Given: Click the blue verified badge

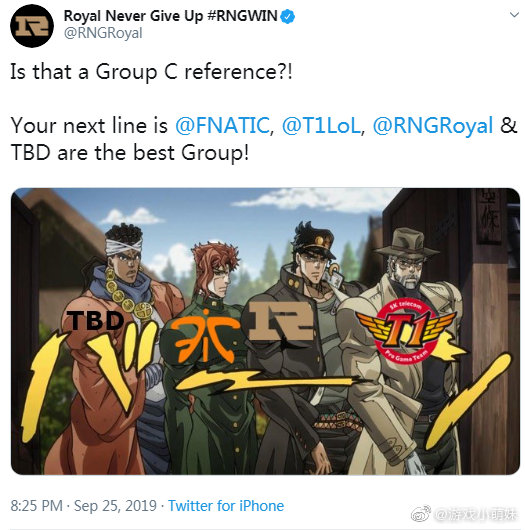Looking at the screenshot, I should (x=287, y=17).
